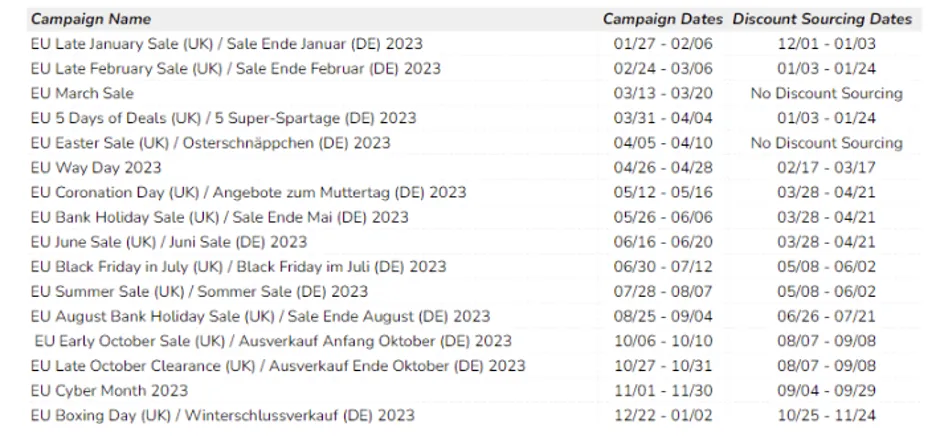Click the EU Easter Sale campaign name
The image size is (936, 440).
point(210,143)
